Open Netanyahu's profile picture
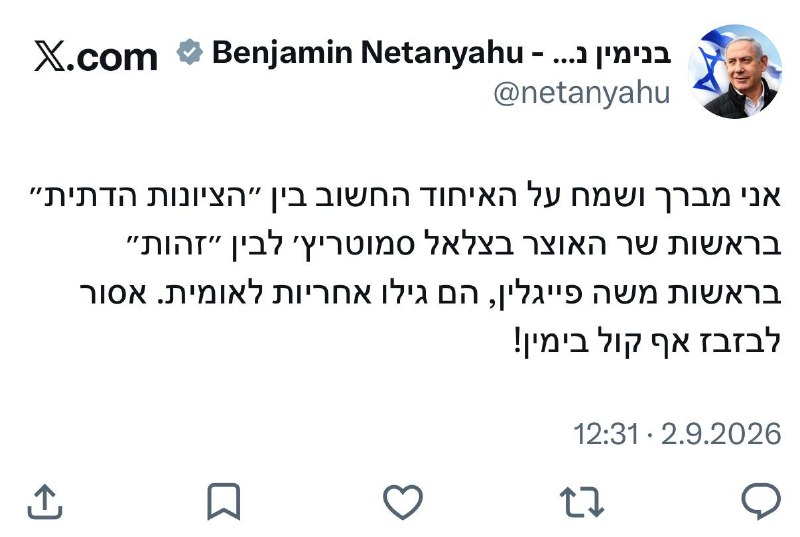The height and width of the screenshot is (537, 800). point(735,71)
